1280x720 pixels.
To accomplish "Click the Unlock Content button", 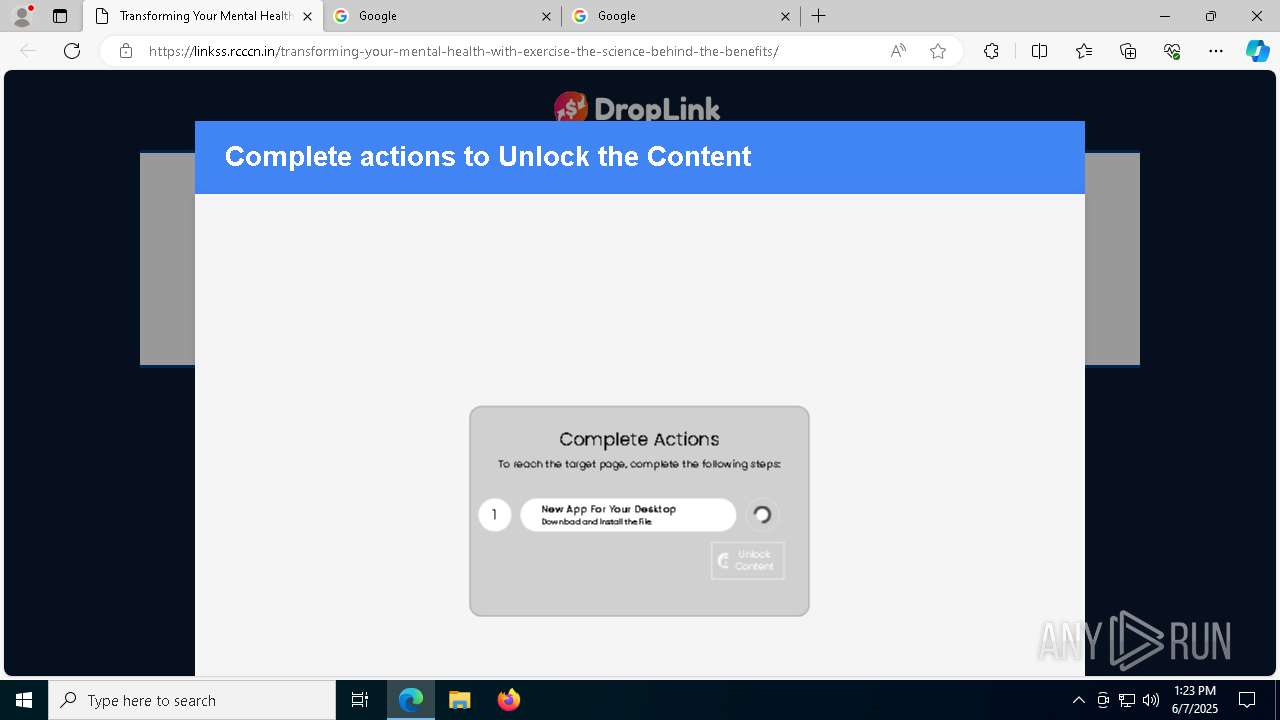I will (x=748, y=560).
